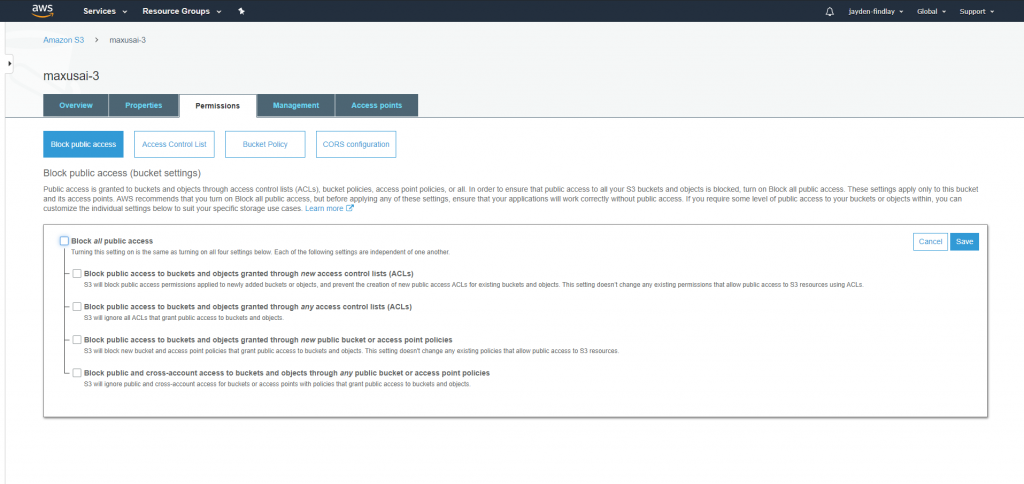Click the AWS logo home icon

click(x=42, y=10)
